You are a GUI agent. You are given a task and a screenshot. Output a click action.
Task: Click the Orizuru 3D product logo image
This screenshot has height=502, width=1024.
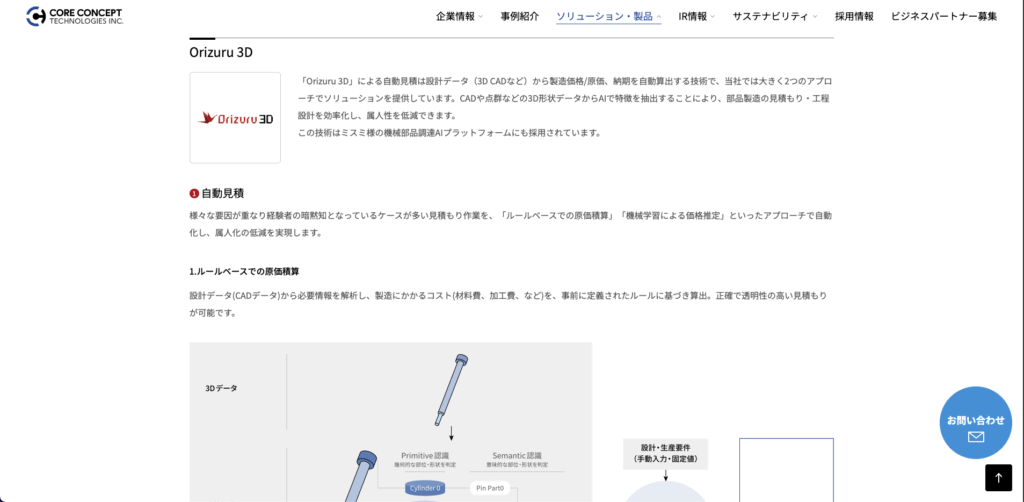tap(235, 118)
